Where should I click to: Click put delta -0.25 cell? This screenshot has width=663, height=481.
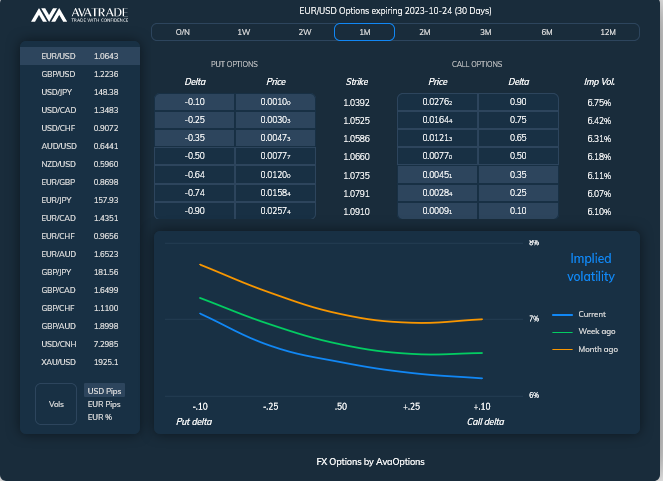(195, 120)
